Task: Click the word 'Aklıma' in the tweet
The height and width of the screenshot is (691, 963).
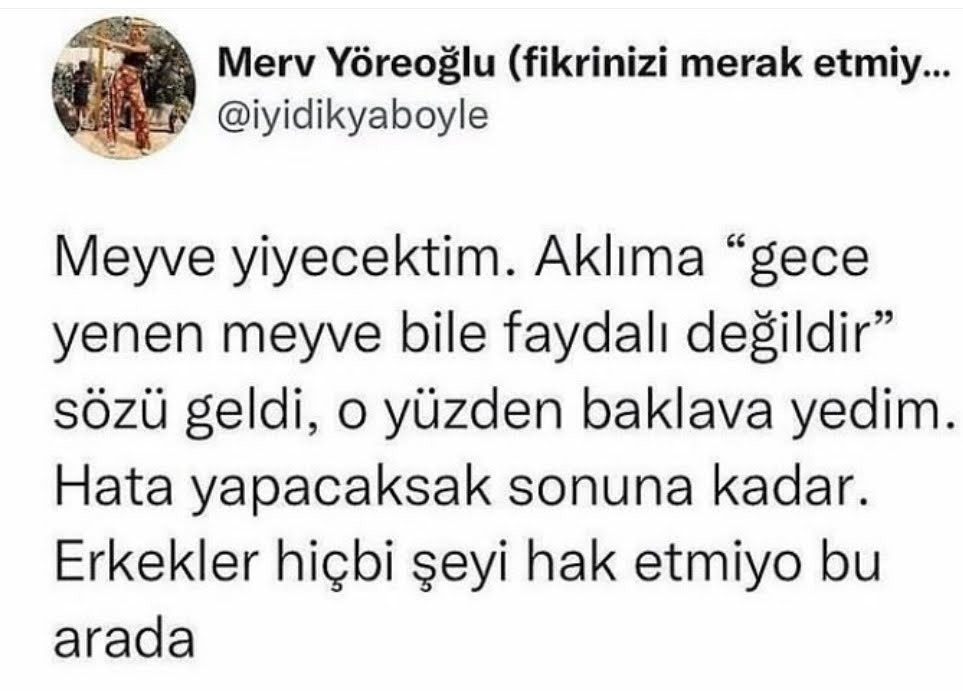Action: click(x=619, y=258)
